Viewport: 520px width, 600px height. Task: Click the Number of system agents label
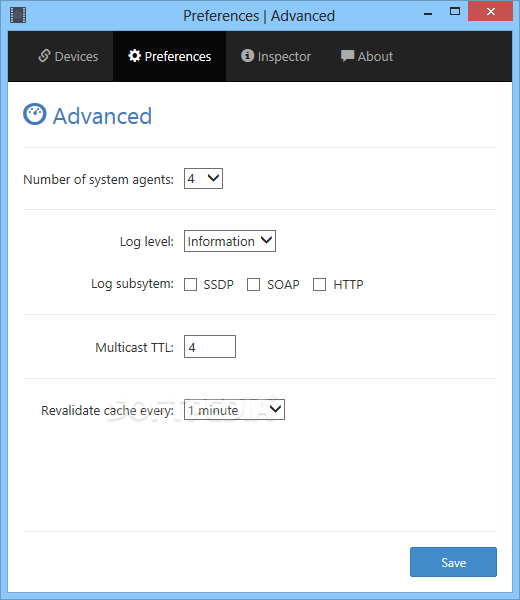pyautogui.click(x=98, y=179)
